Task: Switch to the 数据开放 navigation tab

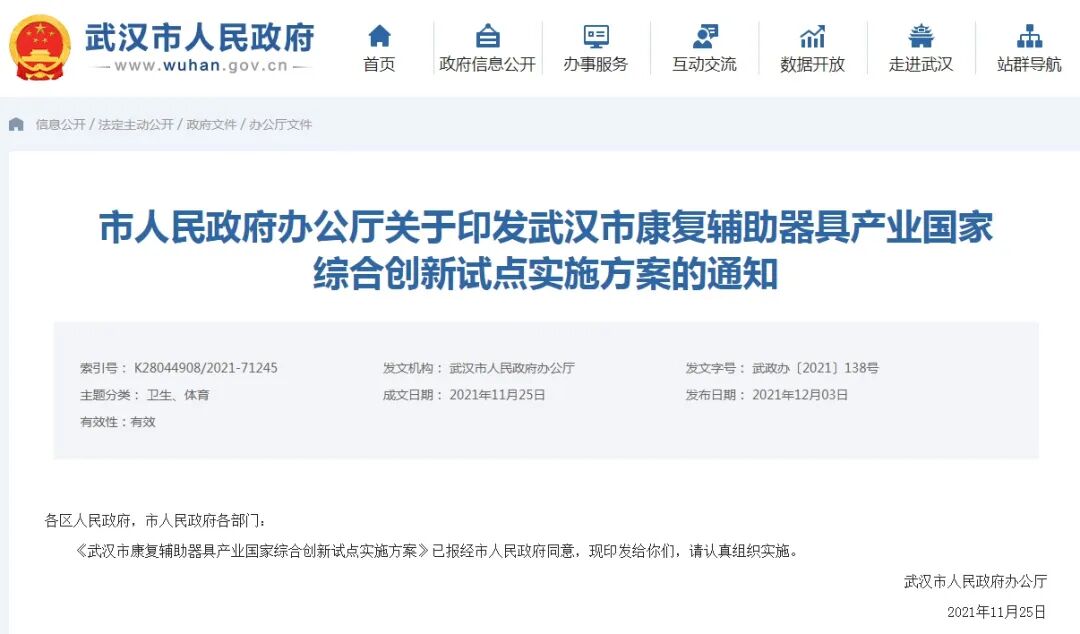Action: (812, 62)
